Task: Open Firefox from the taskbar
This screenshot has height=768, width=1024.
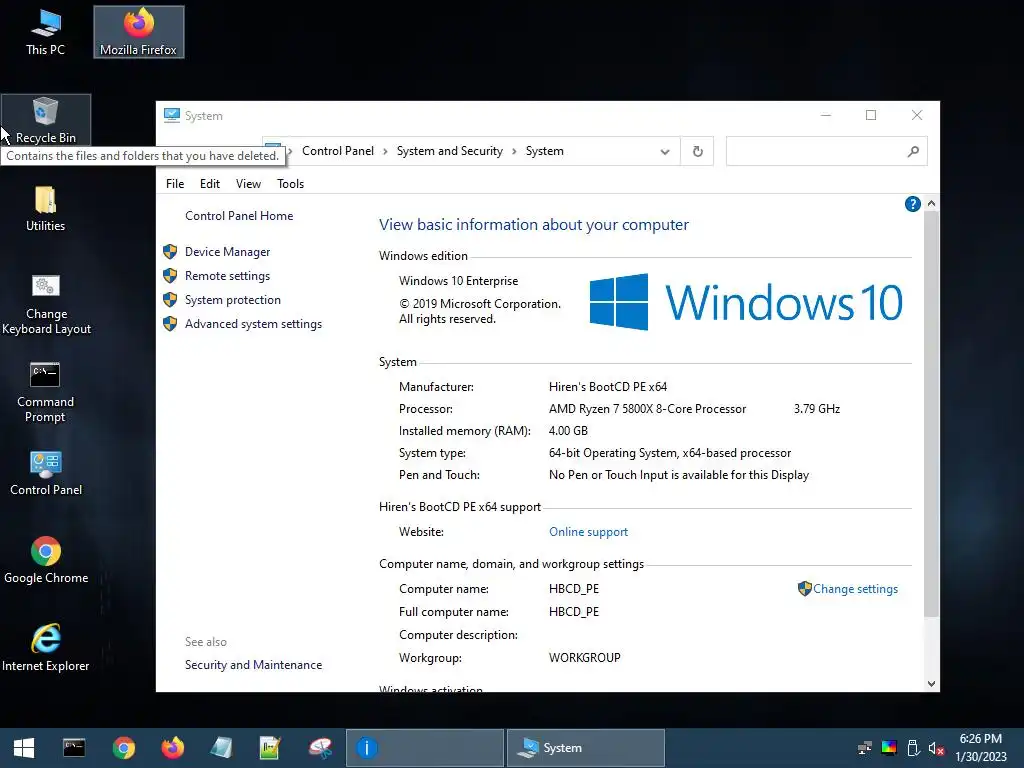Action: tap(172, 748)
